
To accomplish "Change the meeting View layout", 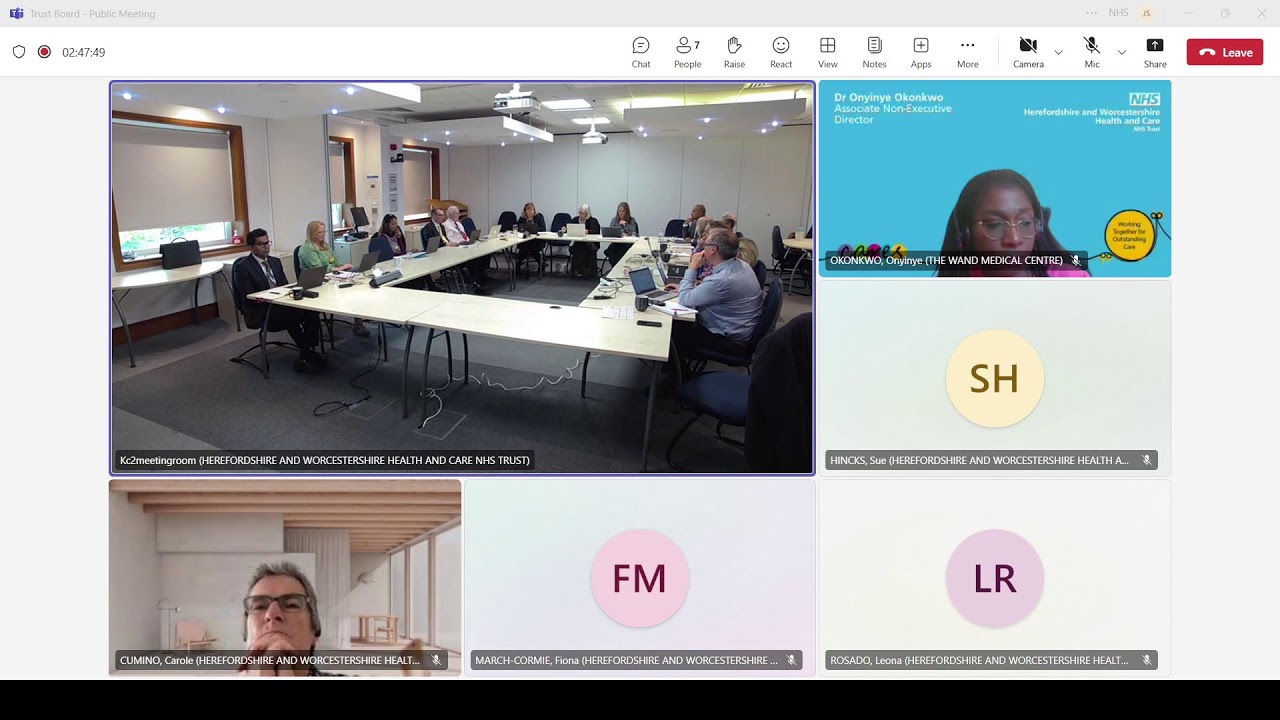I will point(828,52).
